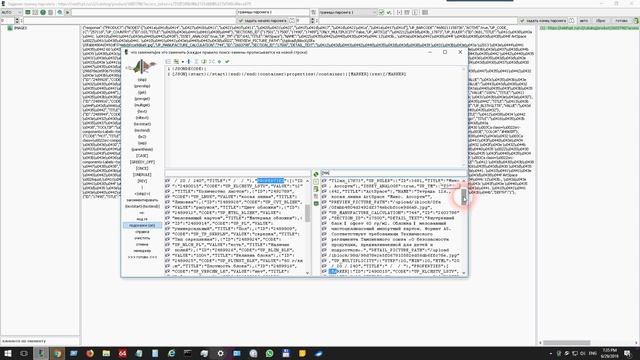Click the magnifier search icon in the main toolbar

[x=60, y=12]
